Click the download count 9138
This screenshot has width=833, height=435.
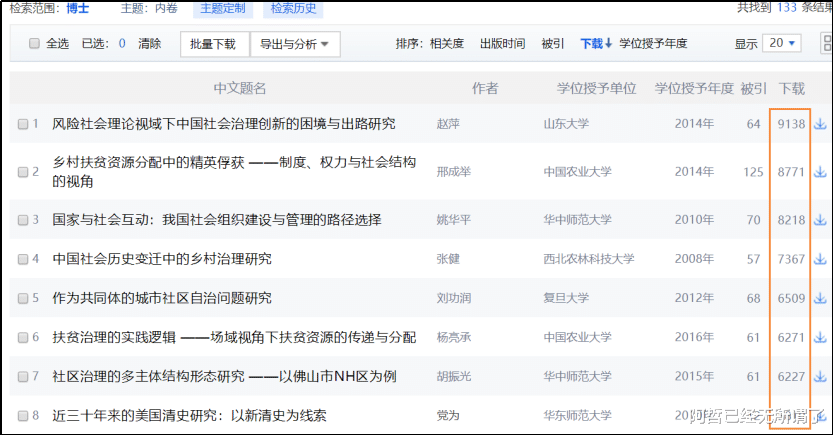792,124
